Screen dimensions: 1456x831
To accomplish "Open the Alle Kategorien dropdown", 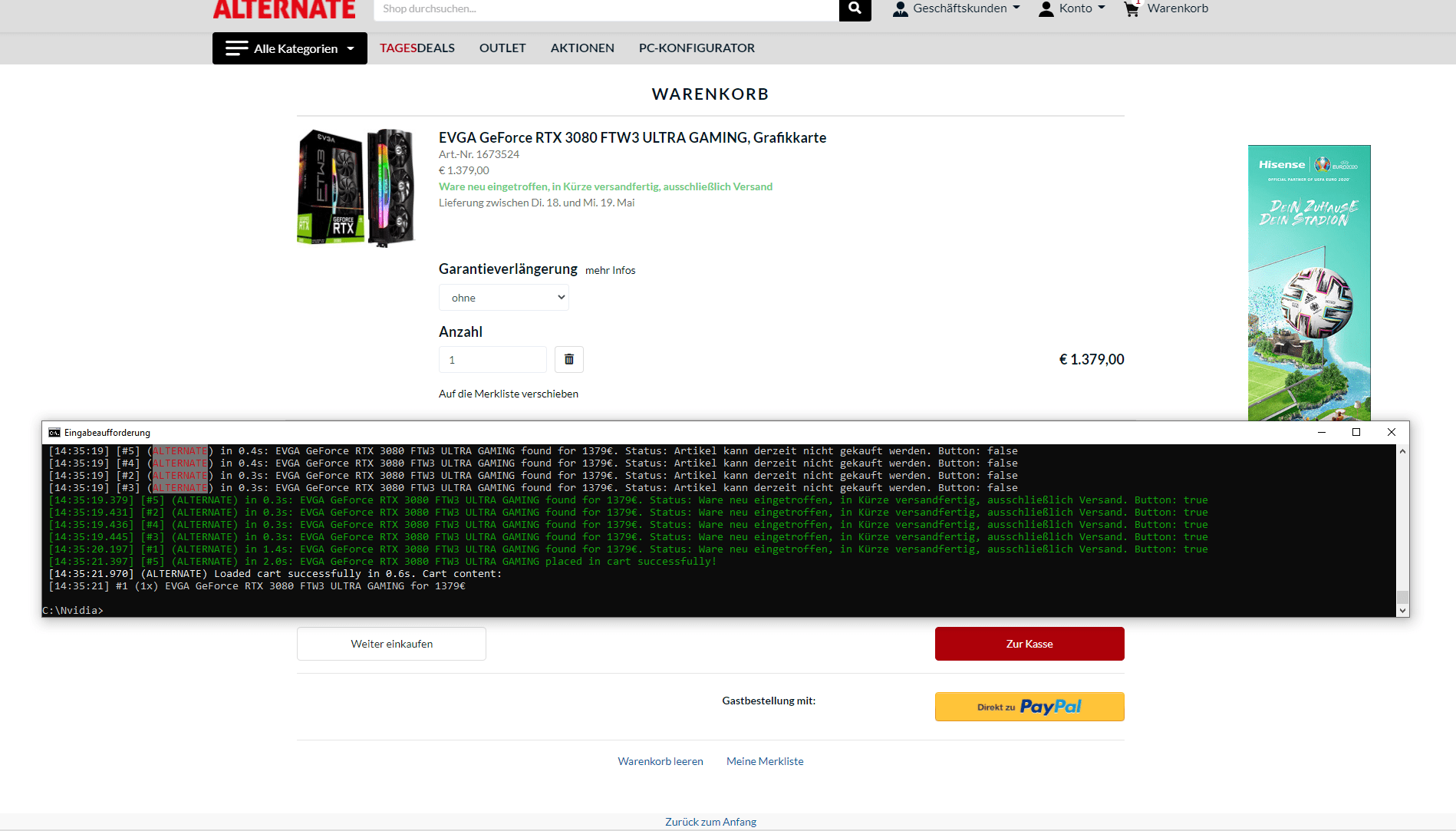I will (x=290, y=48).
